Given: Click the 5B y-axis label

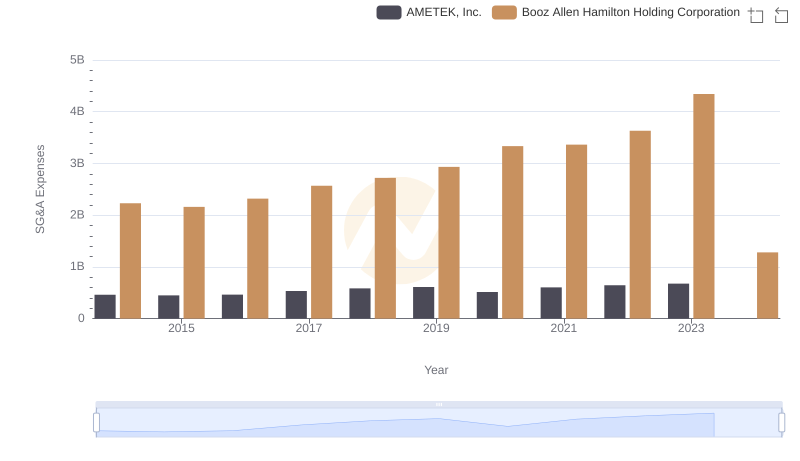Looking at the screenshot, I should (77, 60).
